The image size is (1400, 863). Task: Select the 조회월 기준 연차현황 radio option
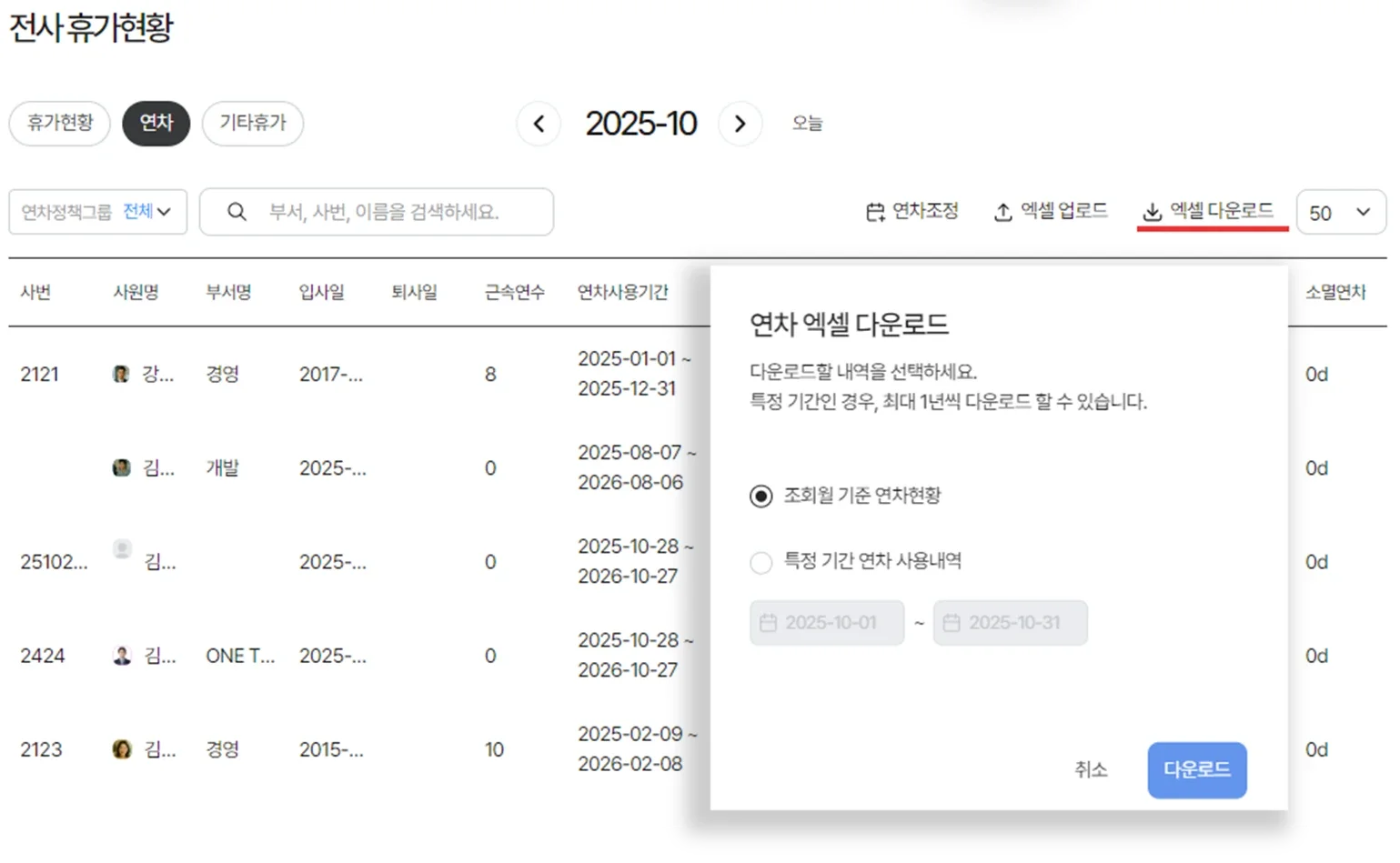point(760,497)
